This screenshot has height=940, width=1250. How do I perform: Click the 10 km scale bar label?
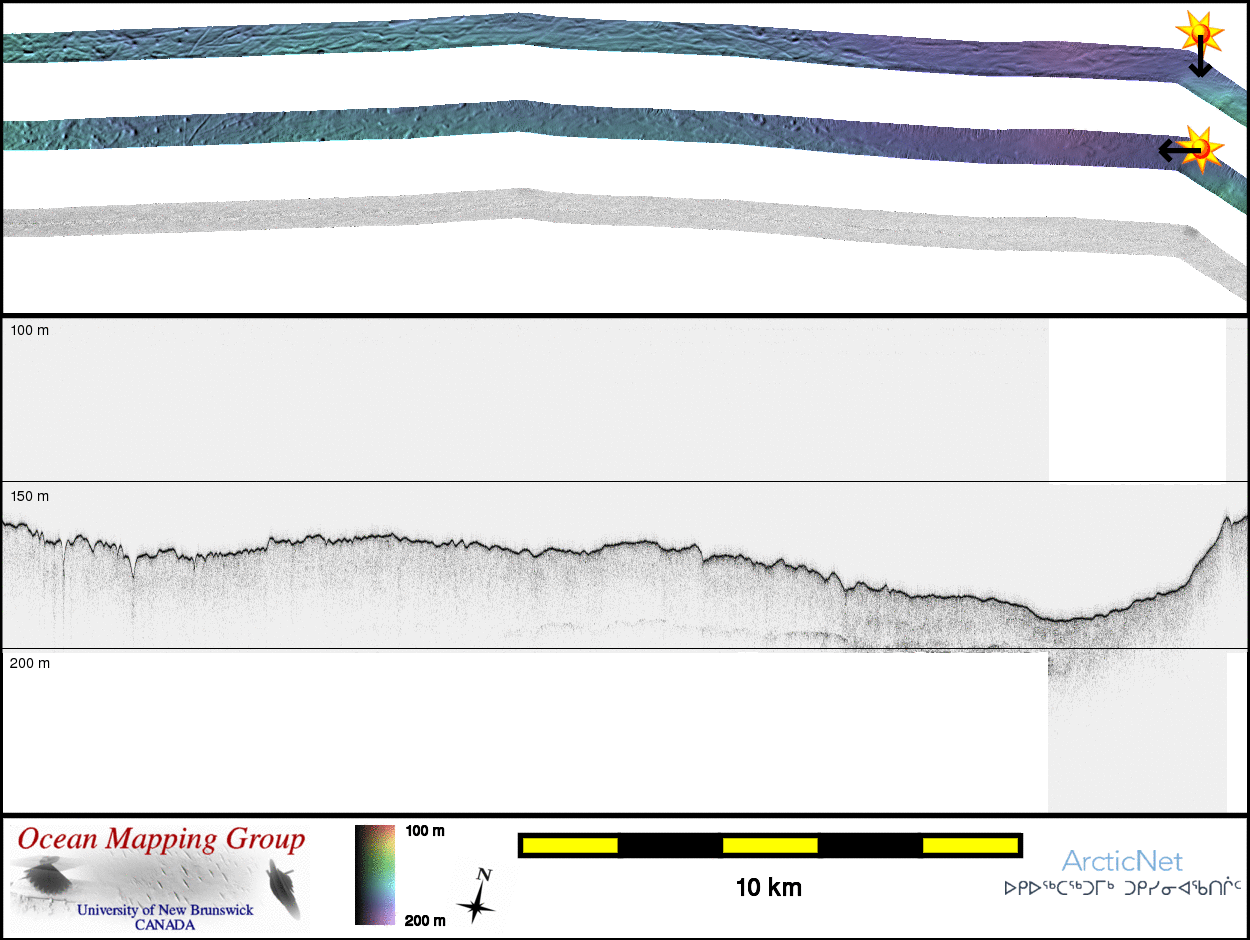coord(768,888)
